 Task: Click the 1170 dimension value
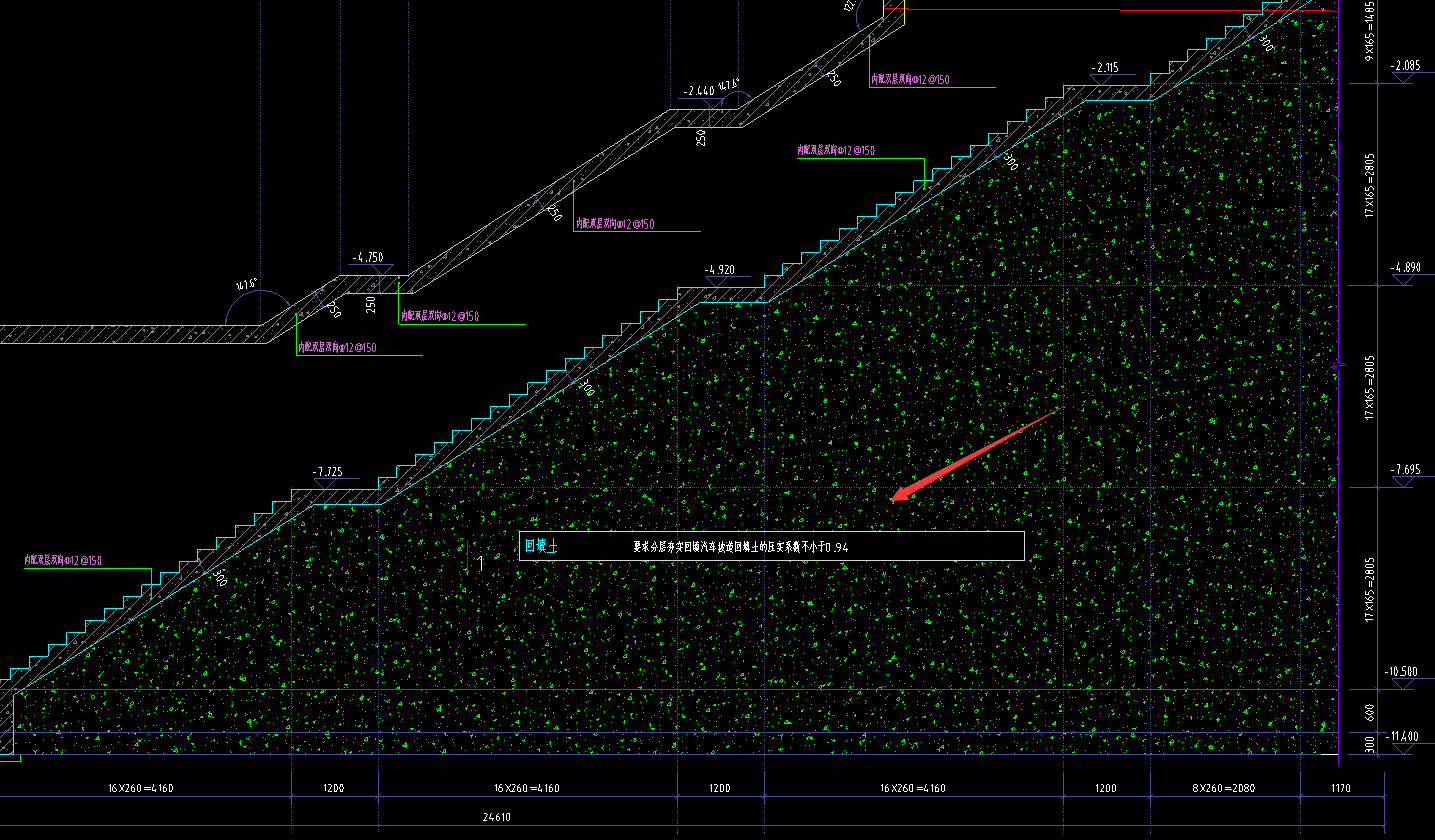click(x=1340, y=788)
